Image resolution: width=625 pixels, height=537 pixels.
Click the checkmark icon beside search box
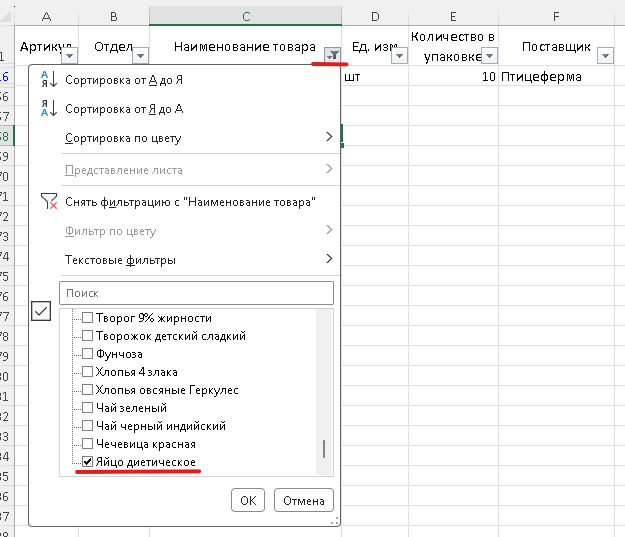(x=41, y=312)
